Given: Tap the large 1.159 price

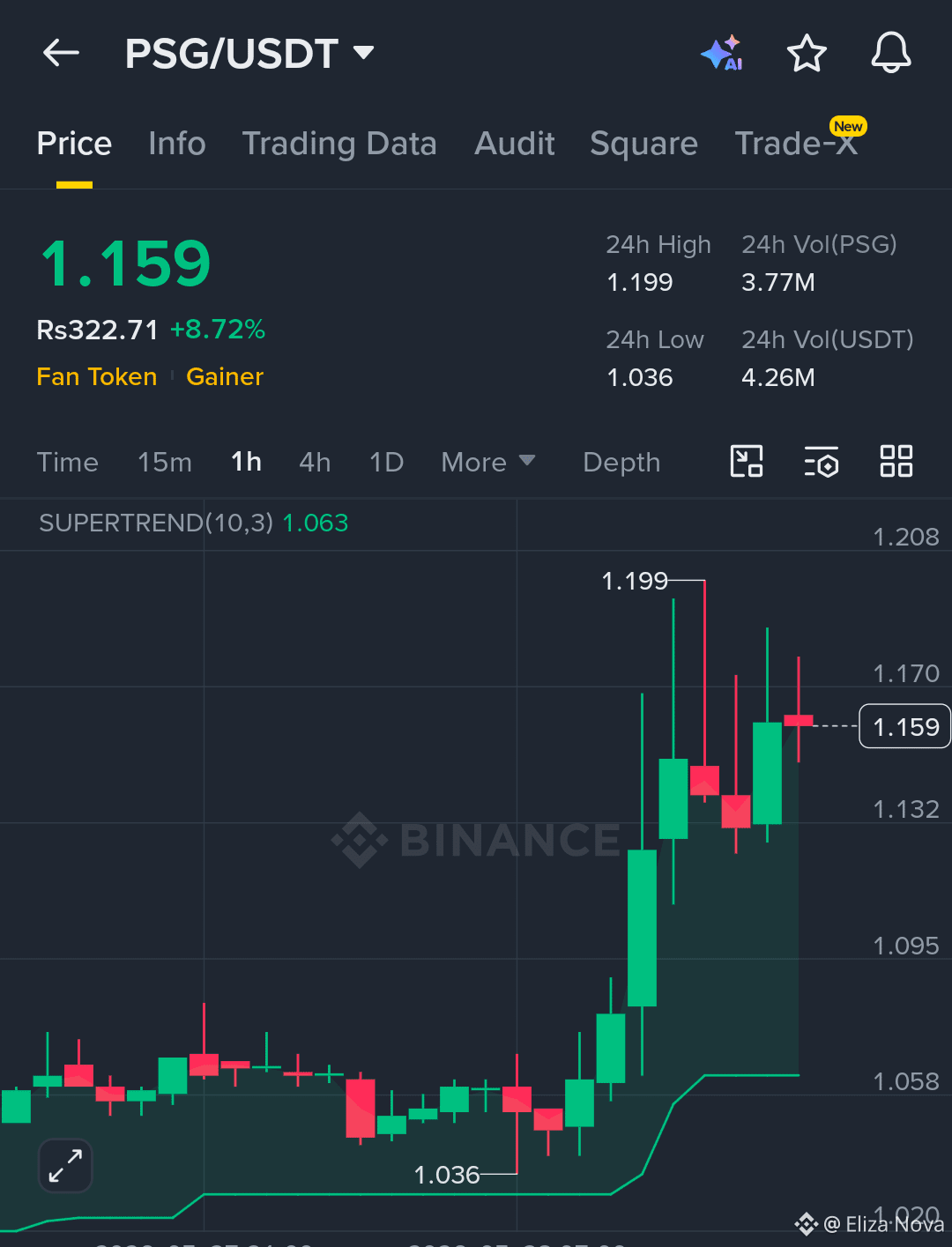Looking at the screenshot, I should point(125,264).
